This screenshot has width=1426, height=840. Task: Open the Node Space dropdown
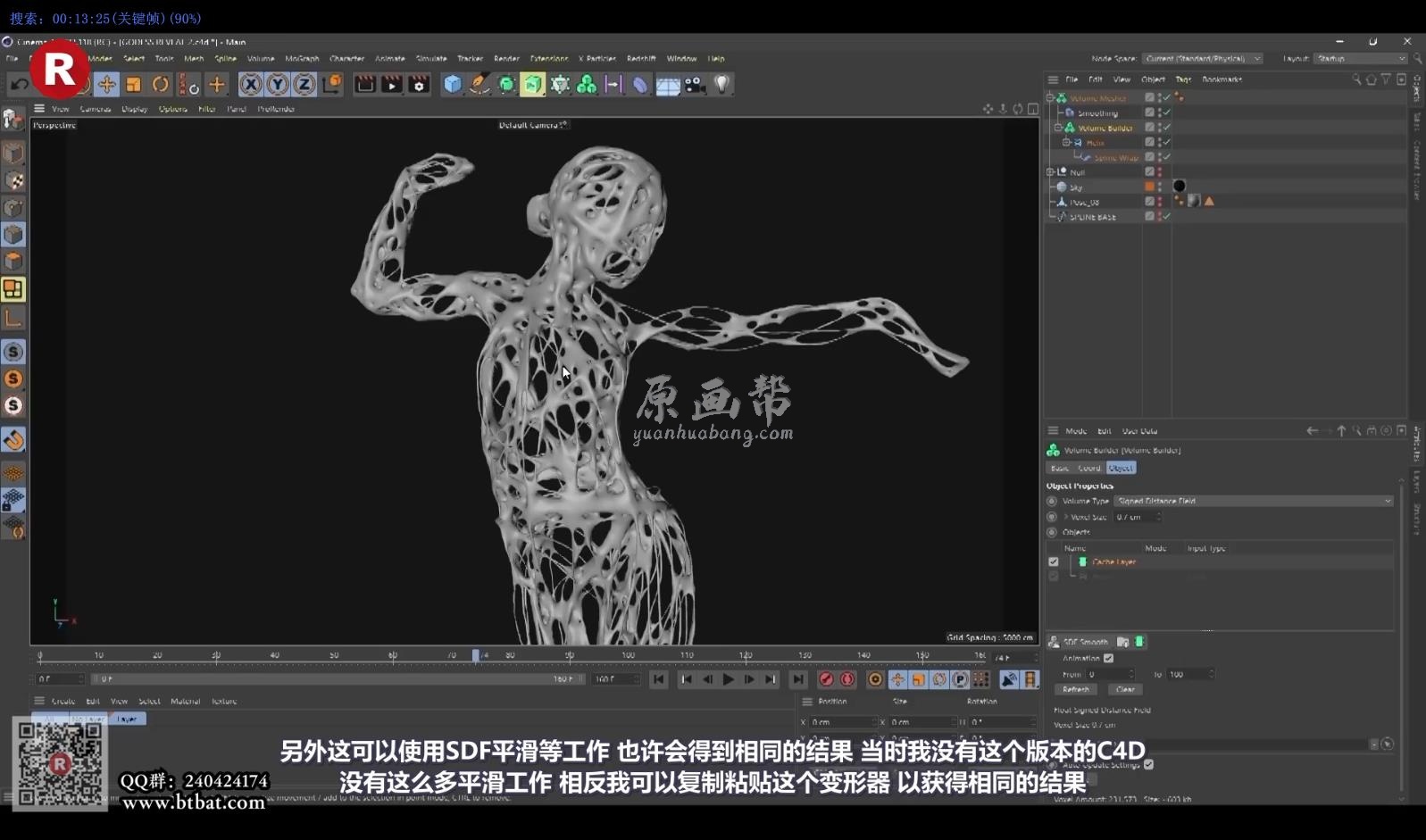[x=1202, y=59]
